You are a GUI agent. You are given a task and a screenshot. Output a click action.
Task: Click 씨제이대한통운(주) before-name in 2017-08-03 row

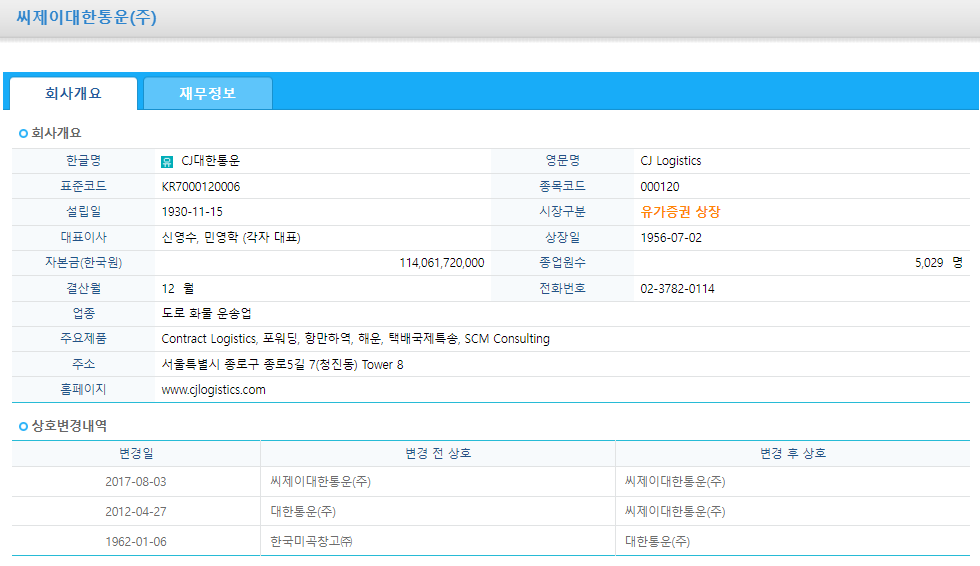pos(321,482)
